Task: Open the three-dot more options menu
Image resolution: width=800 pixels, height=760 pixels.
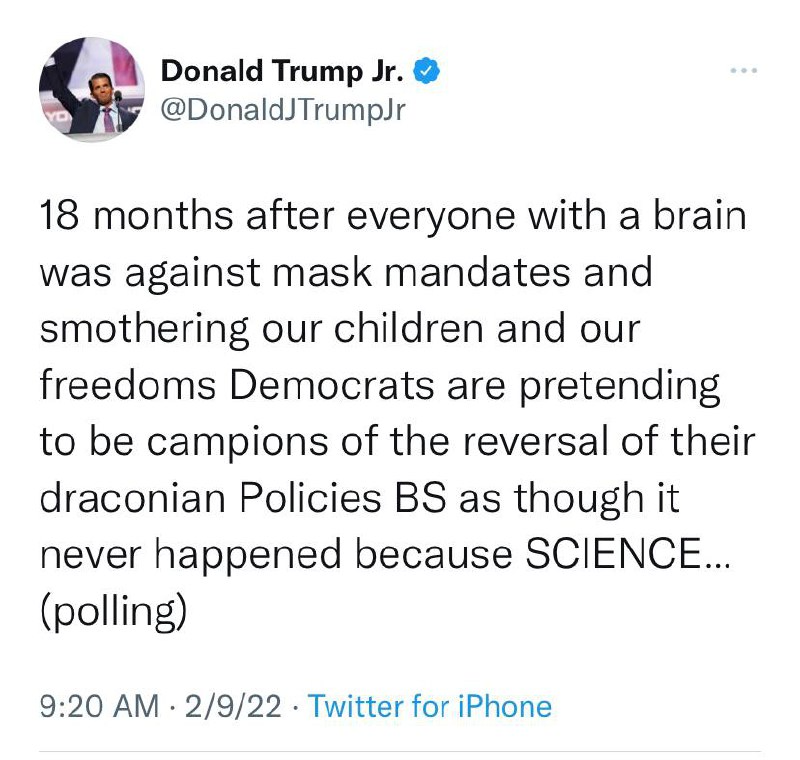Action: (743, 70)
